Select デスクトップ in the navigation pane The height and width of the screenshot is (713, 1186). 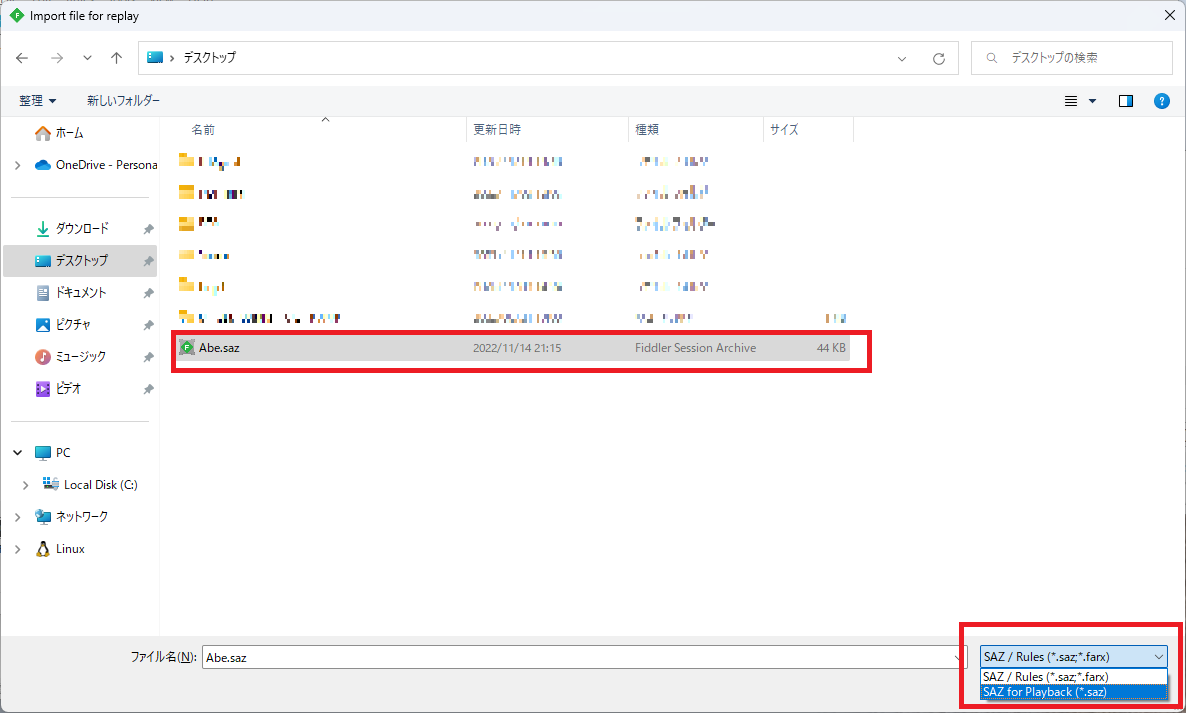click(x=80, y=261)
